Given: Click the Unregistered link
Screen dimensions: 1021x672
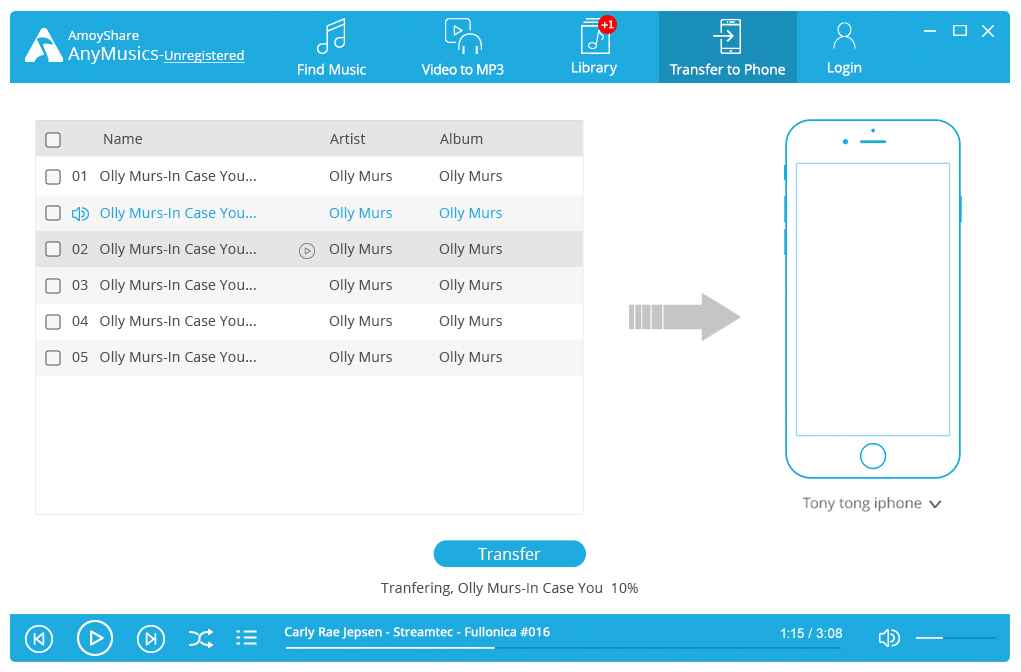Looking at the screenshot, I should pos(204,56).
